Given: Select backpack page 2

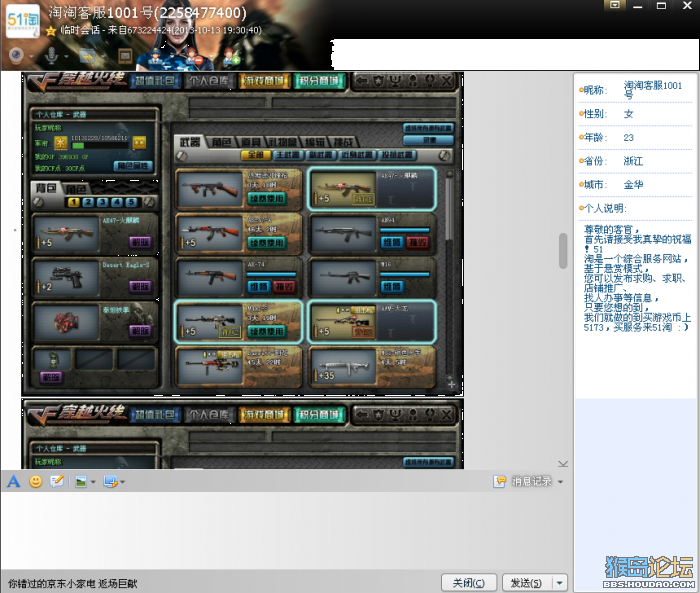Looking at the screenshot, I should (x=88, y=202).
